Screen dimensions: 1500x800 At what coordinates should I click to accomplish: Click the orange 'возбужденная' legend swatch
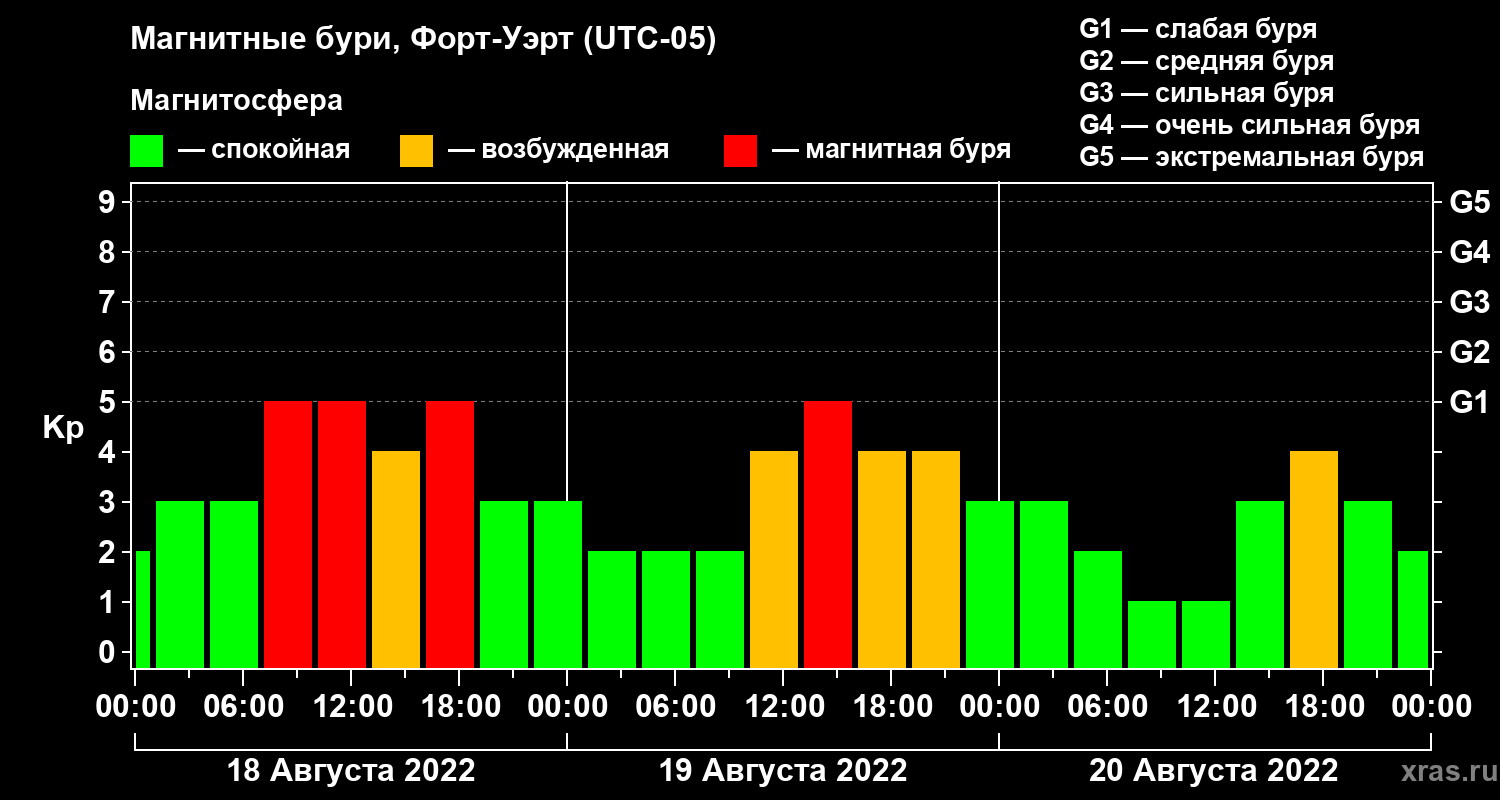click(416, 151)
